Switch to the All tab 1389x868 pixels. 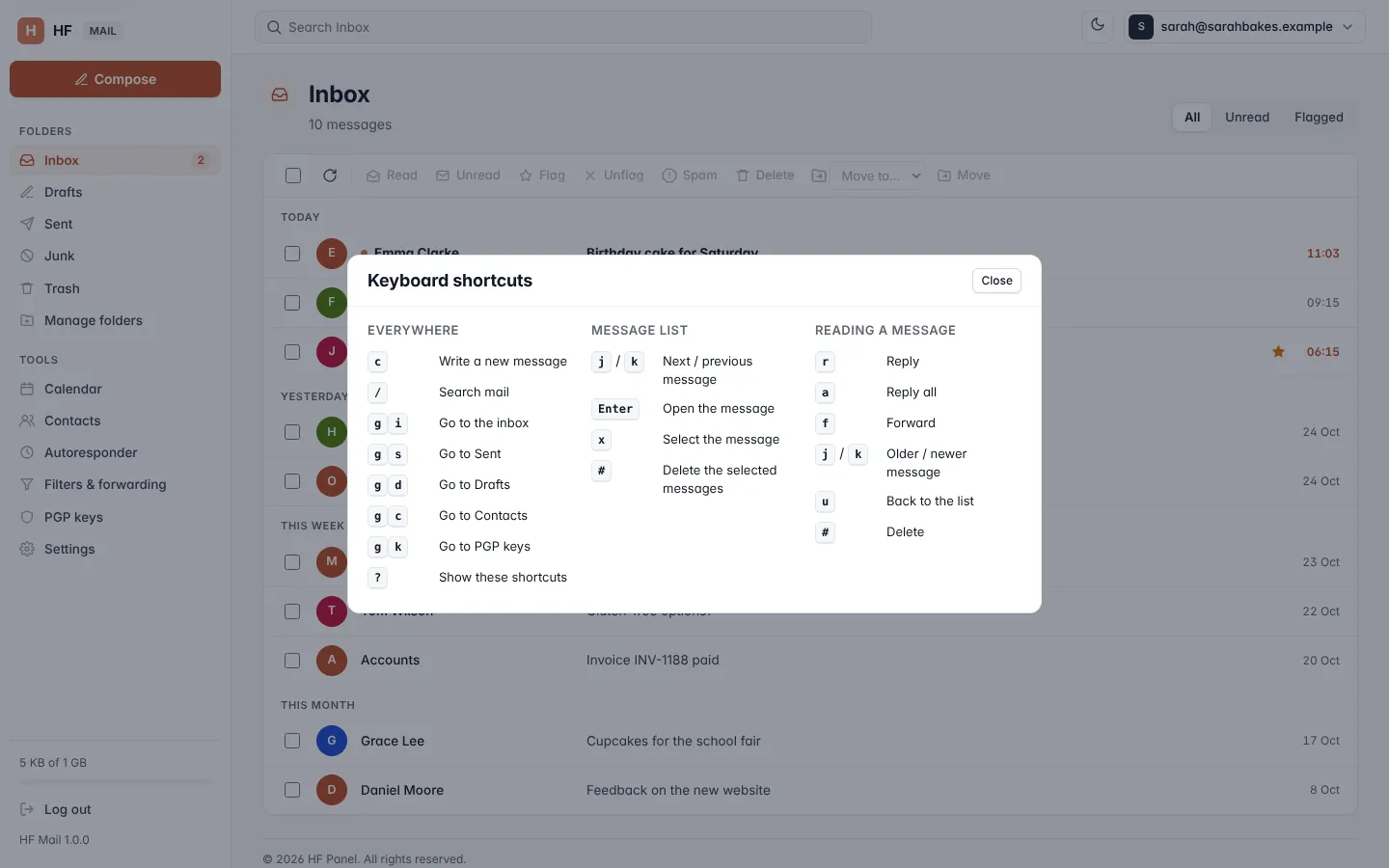tap(1192, 117)
